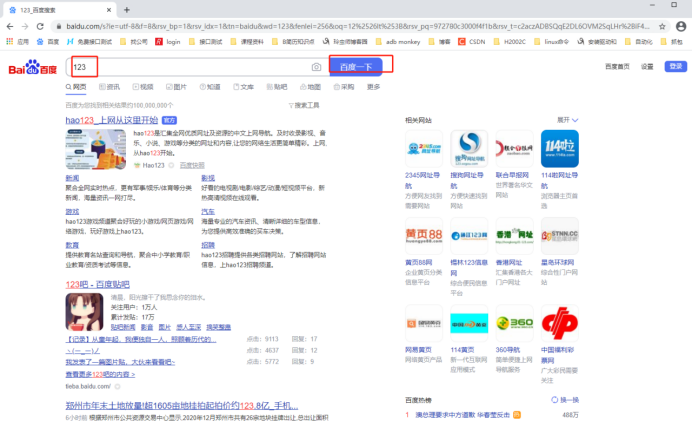This screenshot has height=421, width=693.
Task: Click the 360导航 site logo
Action: click(514, 323)
